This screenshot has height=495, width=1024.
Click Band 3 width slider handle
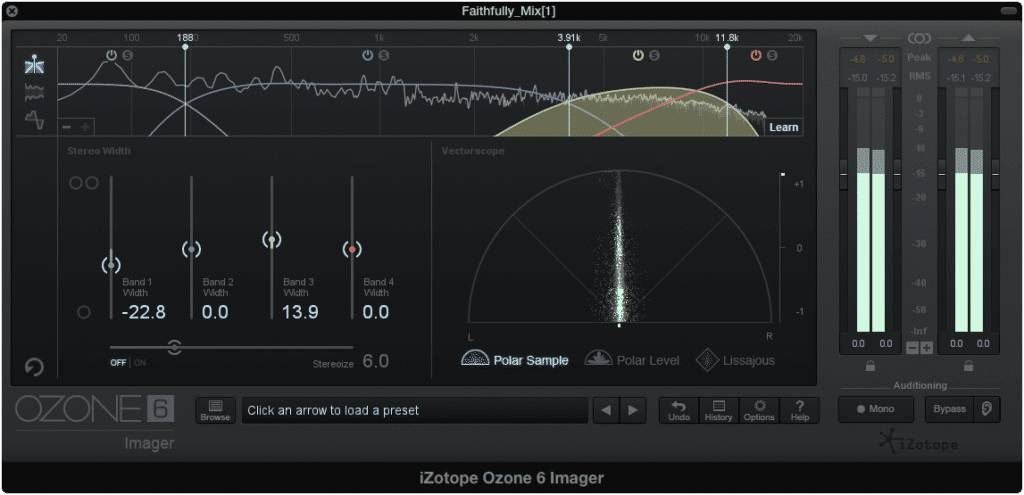(272, 240)
